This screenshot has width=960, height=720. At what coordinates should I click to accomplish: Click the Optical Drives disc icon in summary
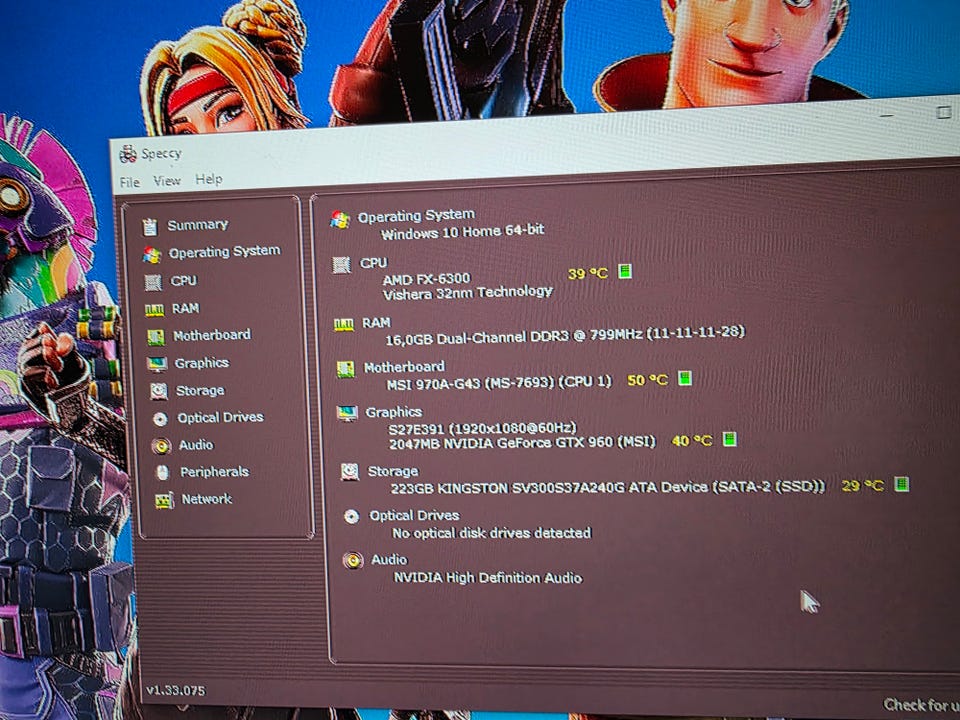coord(351,517)
